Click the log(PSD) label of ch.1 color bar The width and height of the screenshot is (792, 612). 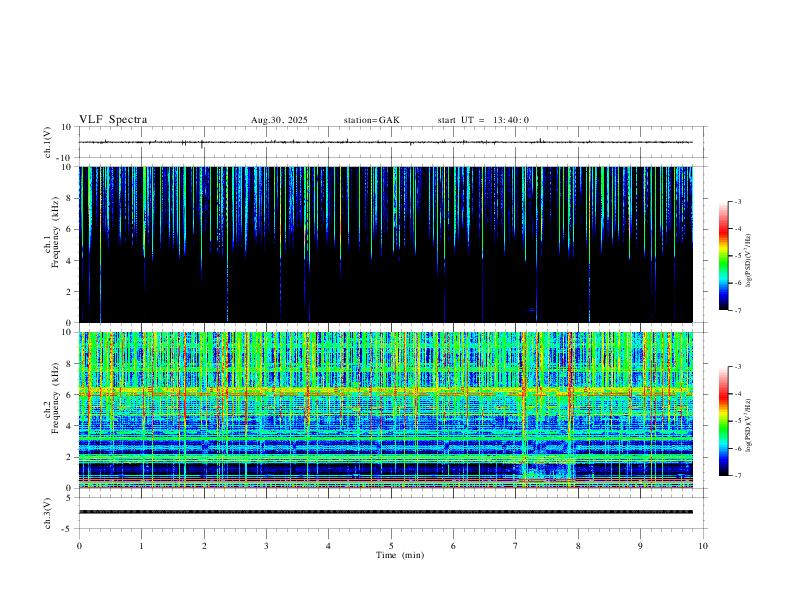pyautogui.click(x=749, y=260)
